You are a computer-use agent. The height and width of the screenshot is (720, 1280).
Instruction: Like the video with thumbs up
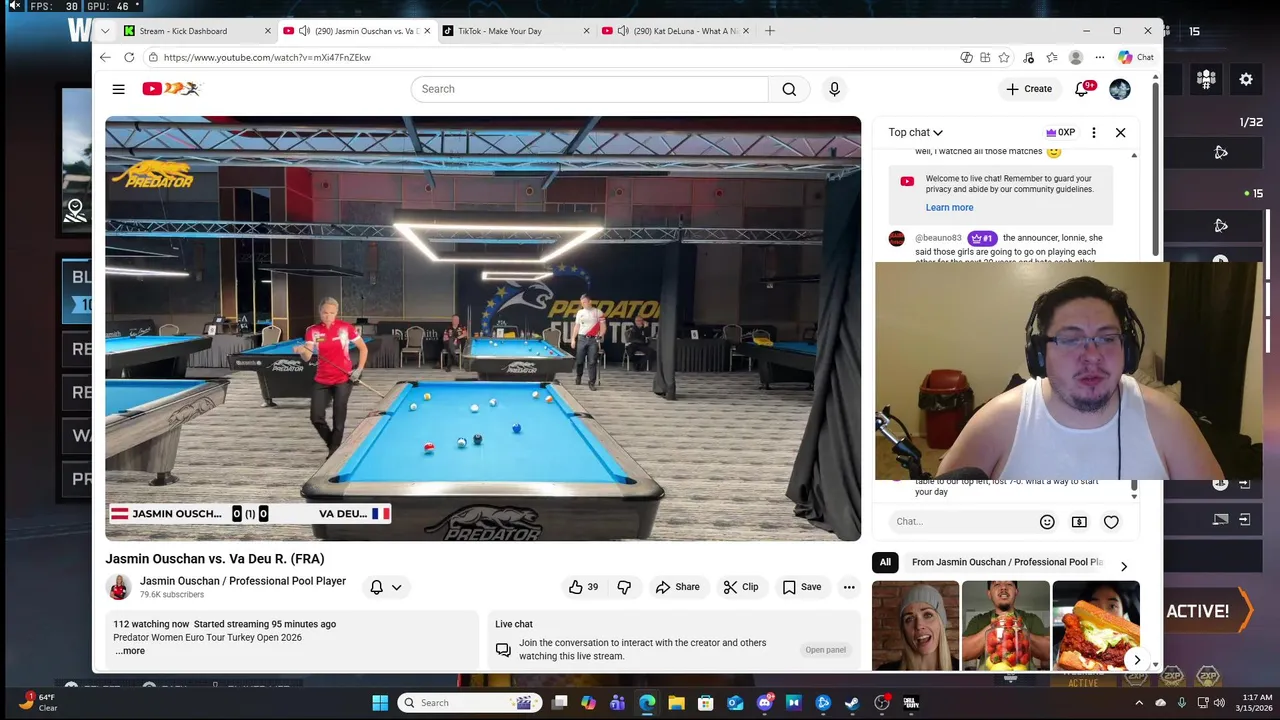pyautogui.click(x=584, y=587)
